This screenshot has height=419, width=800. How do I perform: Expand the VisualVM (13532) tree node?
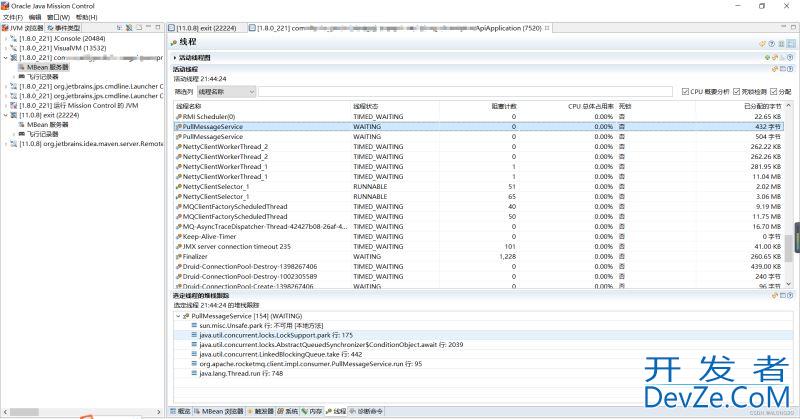[x=6, y=48]
